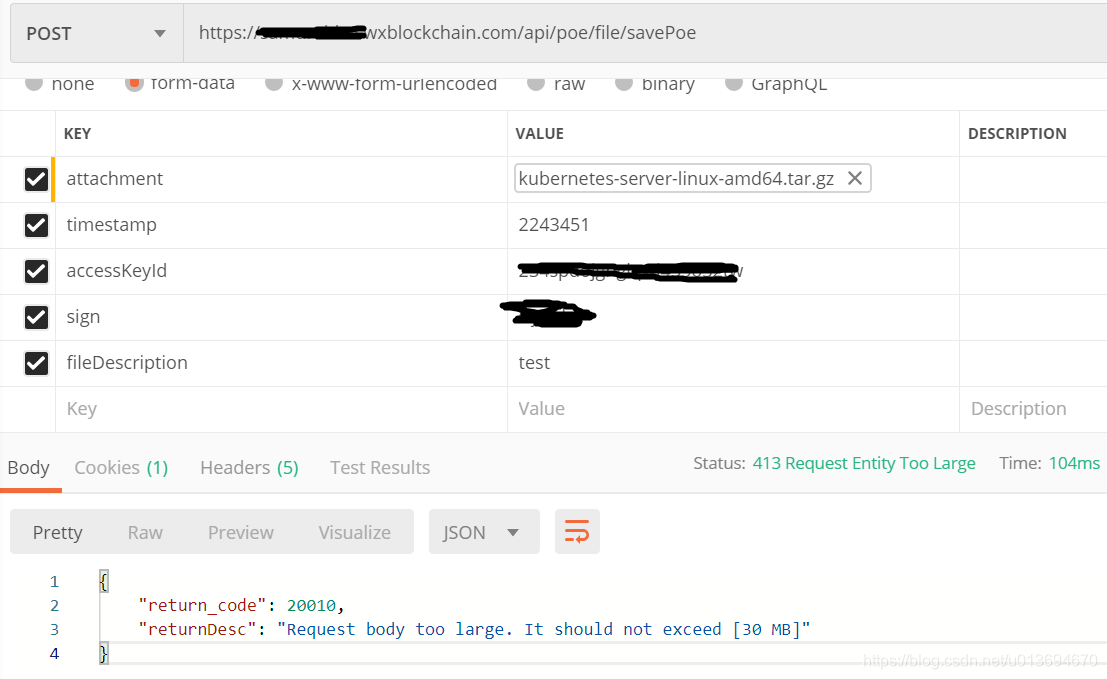The height and width of the screenshot is (679, 1107).
Task: Uncheck the sign parameter row
Action: (x=37, y=317)
